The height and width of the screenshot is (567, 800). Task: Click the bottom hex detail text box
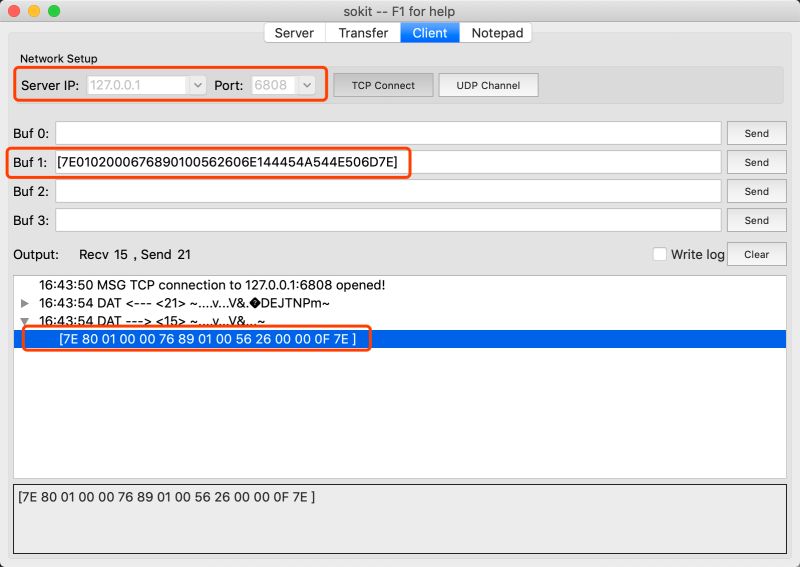pyautogui.click(x=399, y=519)
